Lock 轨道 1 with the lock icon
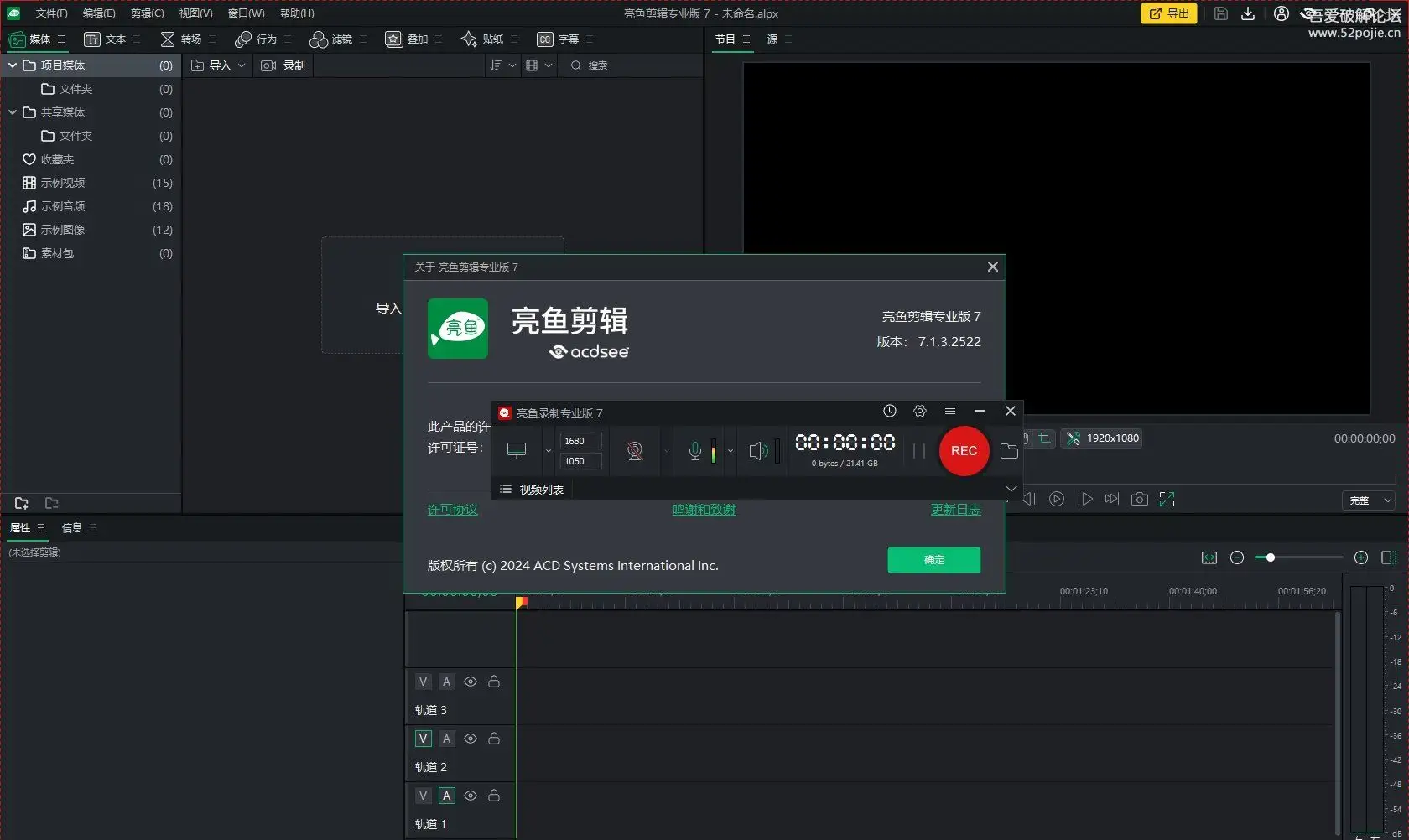Screen dimensions: 1409x840 (494, 796)
